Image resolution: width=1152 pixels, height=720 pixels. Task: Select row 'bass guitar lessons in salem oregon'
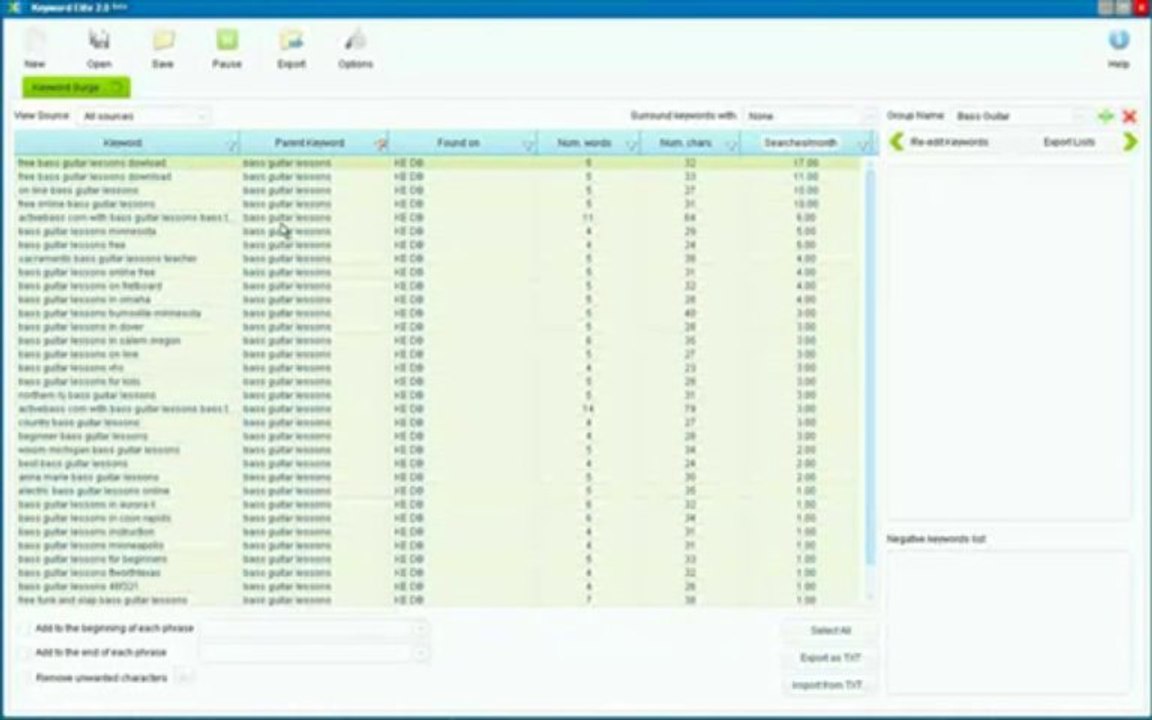(x=438, y=341)
